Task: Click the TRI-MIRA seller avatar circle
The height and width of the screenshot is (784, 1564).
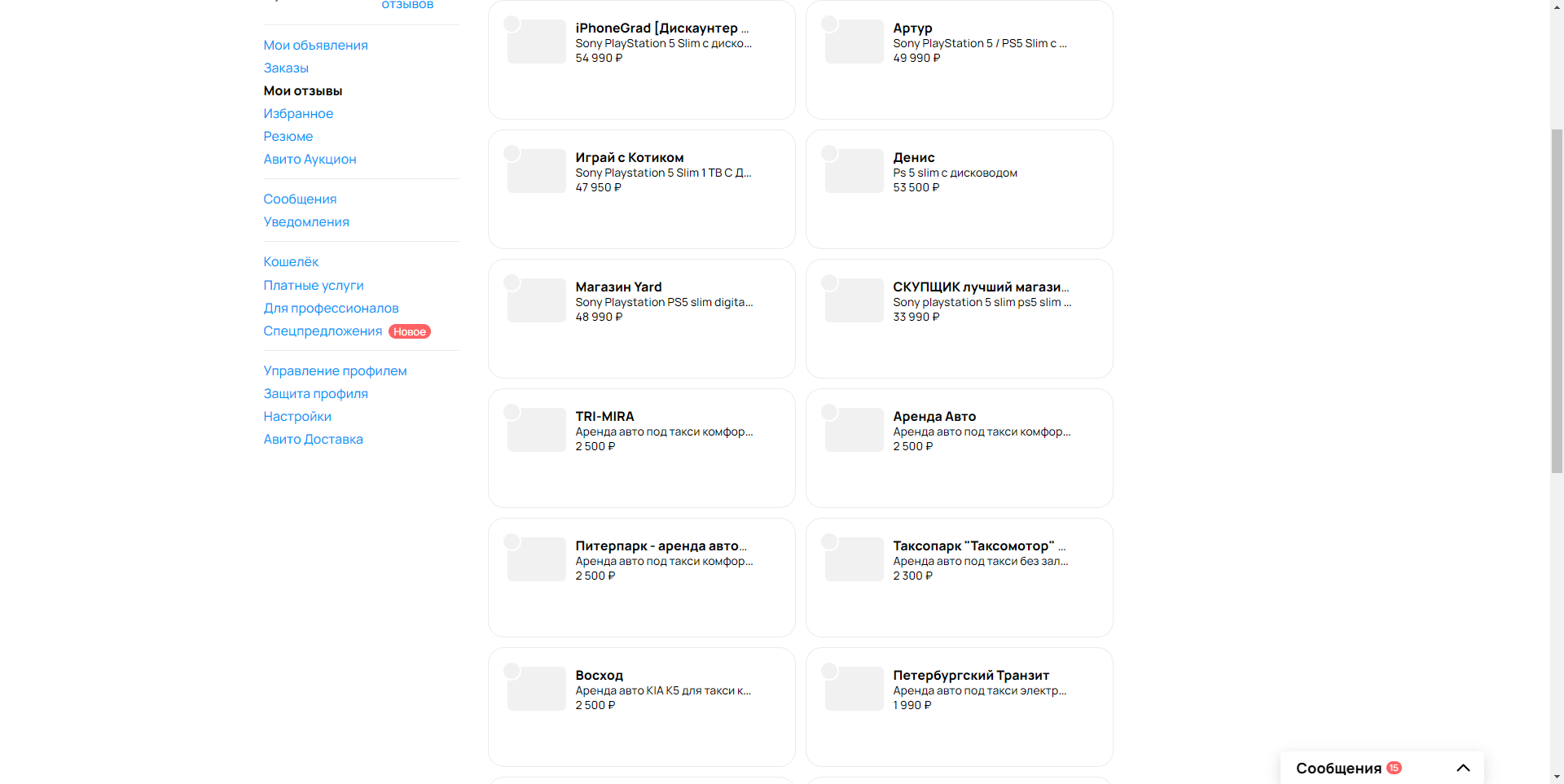Action: tap(512, 412)
